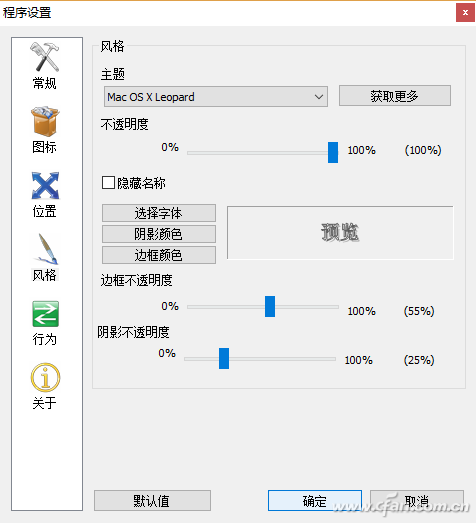
Task: Click the 预览 preview box
Action: point(340,232)
